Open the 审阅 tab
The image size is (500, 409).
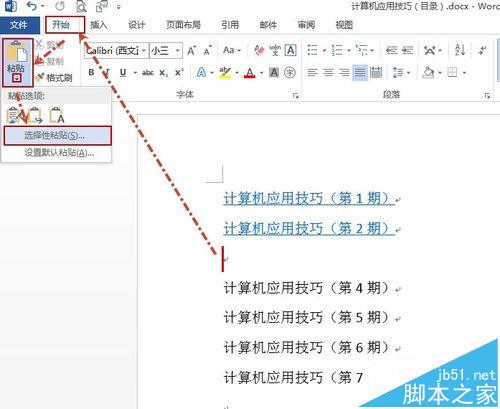(x=306, y=25)
